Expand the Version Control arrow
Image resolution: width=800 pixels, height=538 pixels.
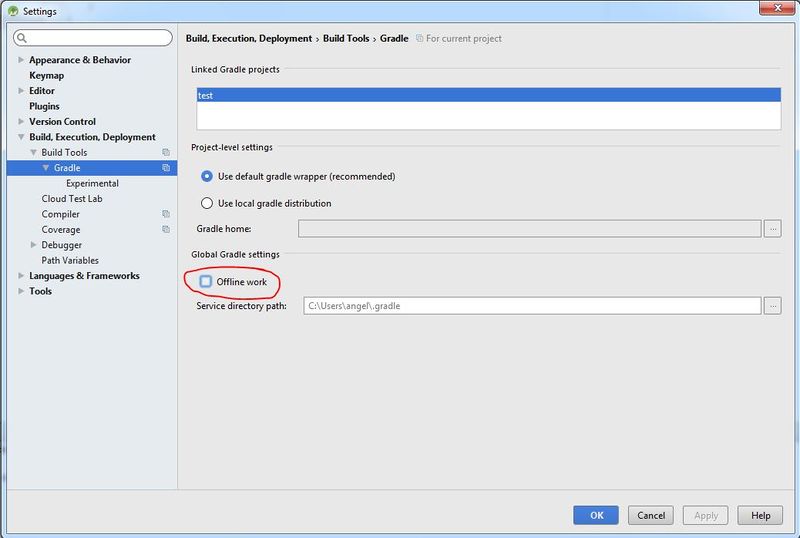(x=21, y=121)
